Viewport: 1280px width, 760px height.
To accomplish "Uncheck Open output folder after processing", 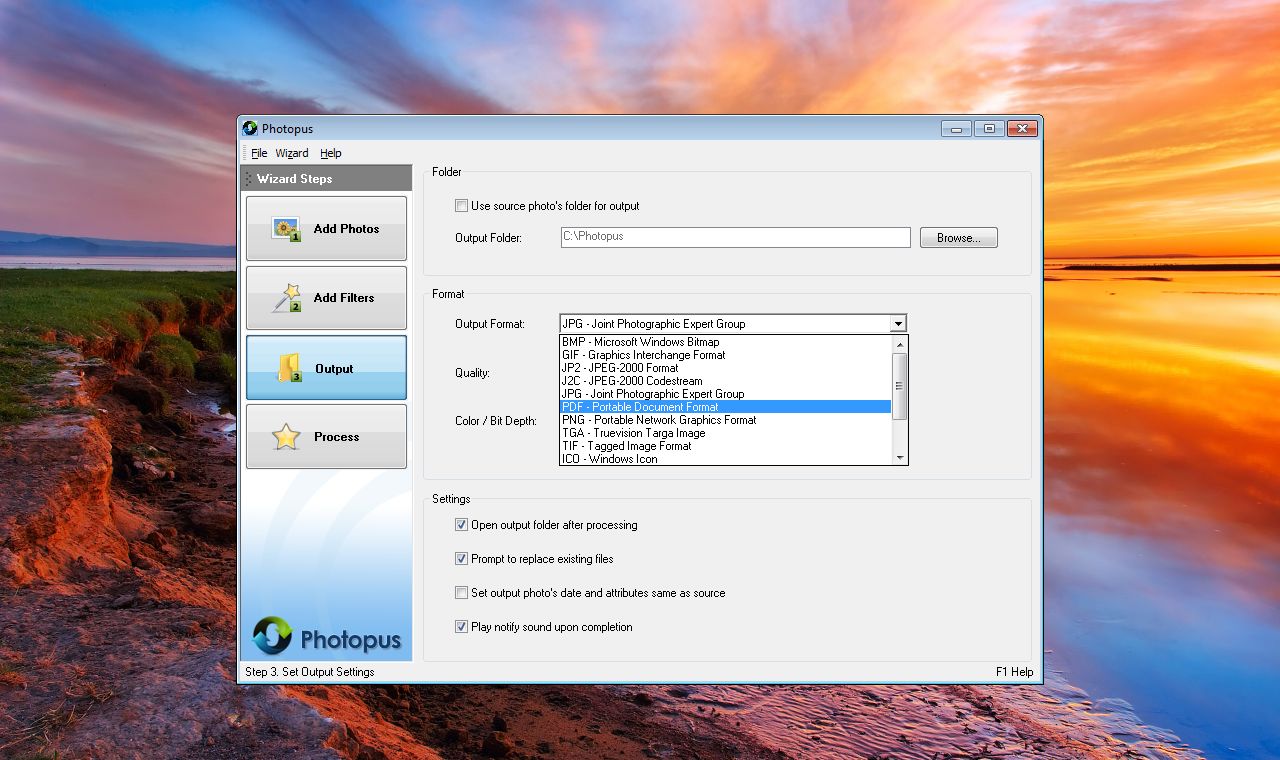I will click(461, 525).
